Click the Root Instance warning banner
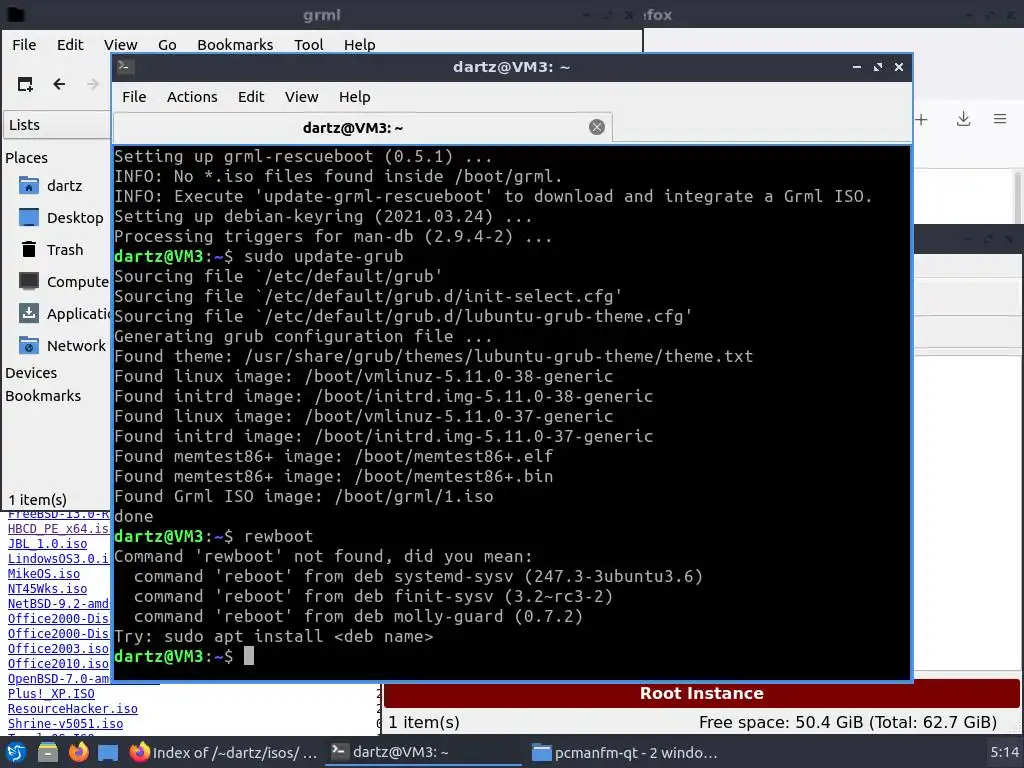The height and width of the screenshot is (768, 1024). (x=701, y=694)
